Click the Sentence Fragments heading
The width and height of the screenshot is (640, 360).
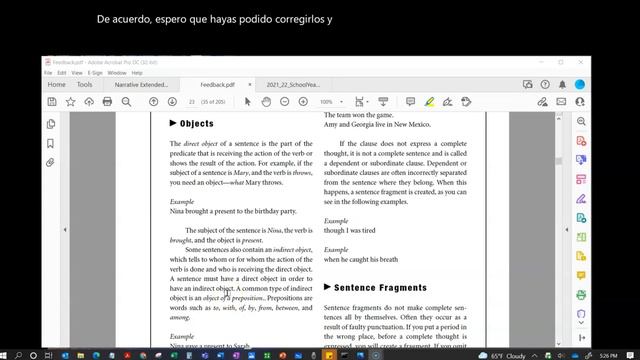point(380,288)
